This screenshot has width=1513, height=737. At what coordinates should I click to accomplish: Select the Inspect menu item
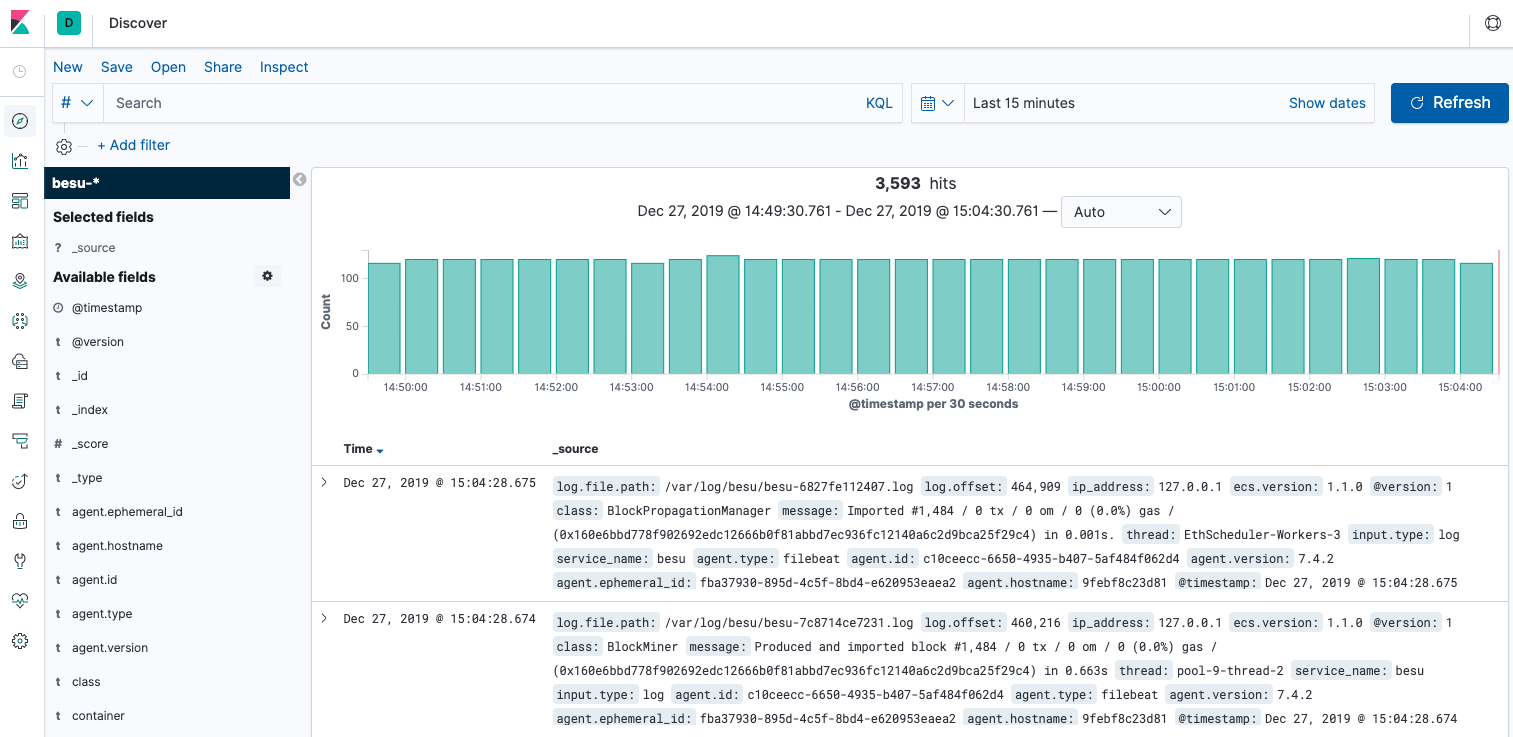click(x=284, y=67)
